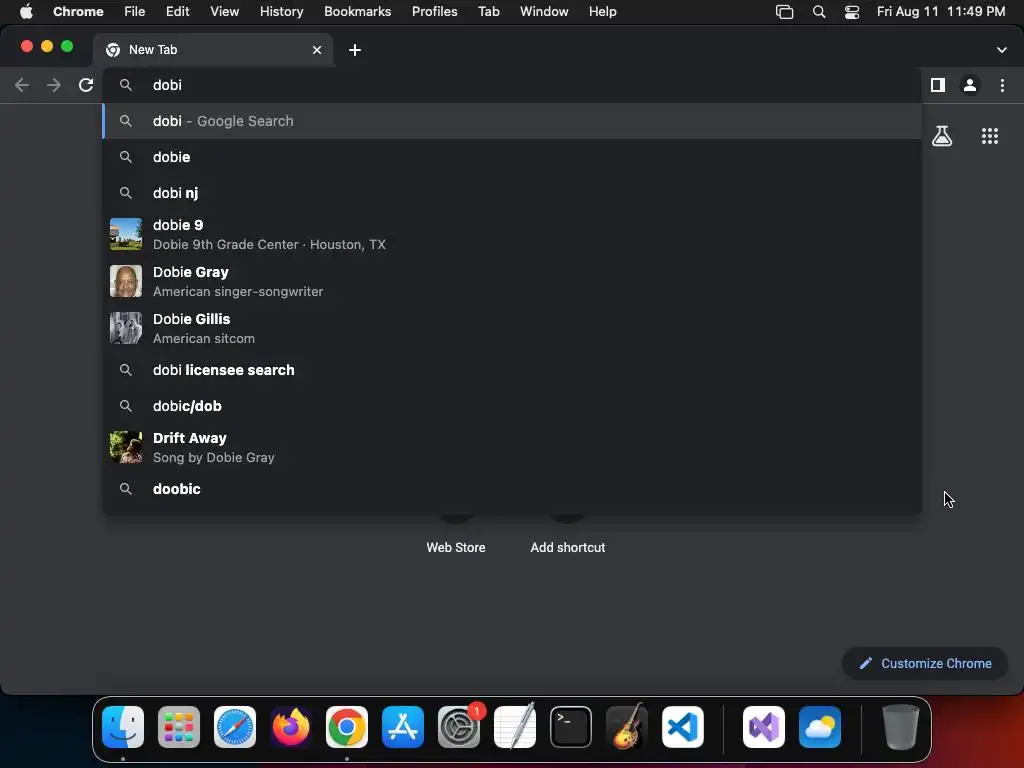Image resolution: width=1024 pixels, height=768 pixels.
Task: Open the Edit menu
Action: pyautogui.click(x=178, y=11)
